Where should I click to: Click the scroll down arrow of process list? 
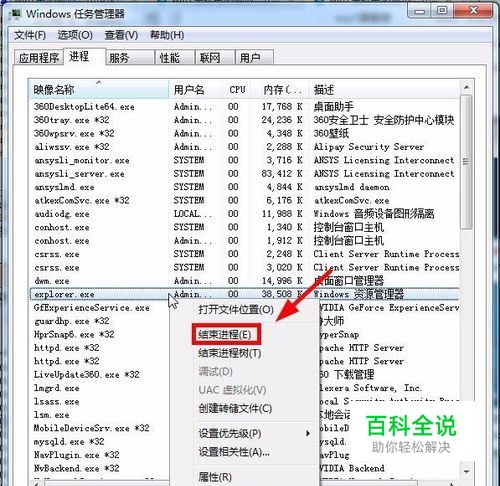pos(466,471)
